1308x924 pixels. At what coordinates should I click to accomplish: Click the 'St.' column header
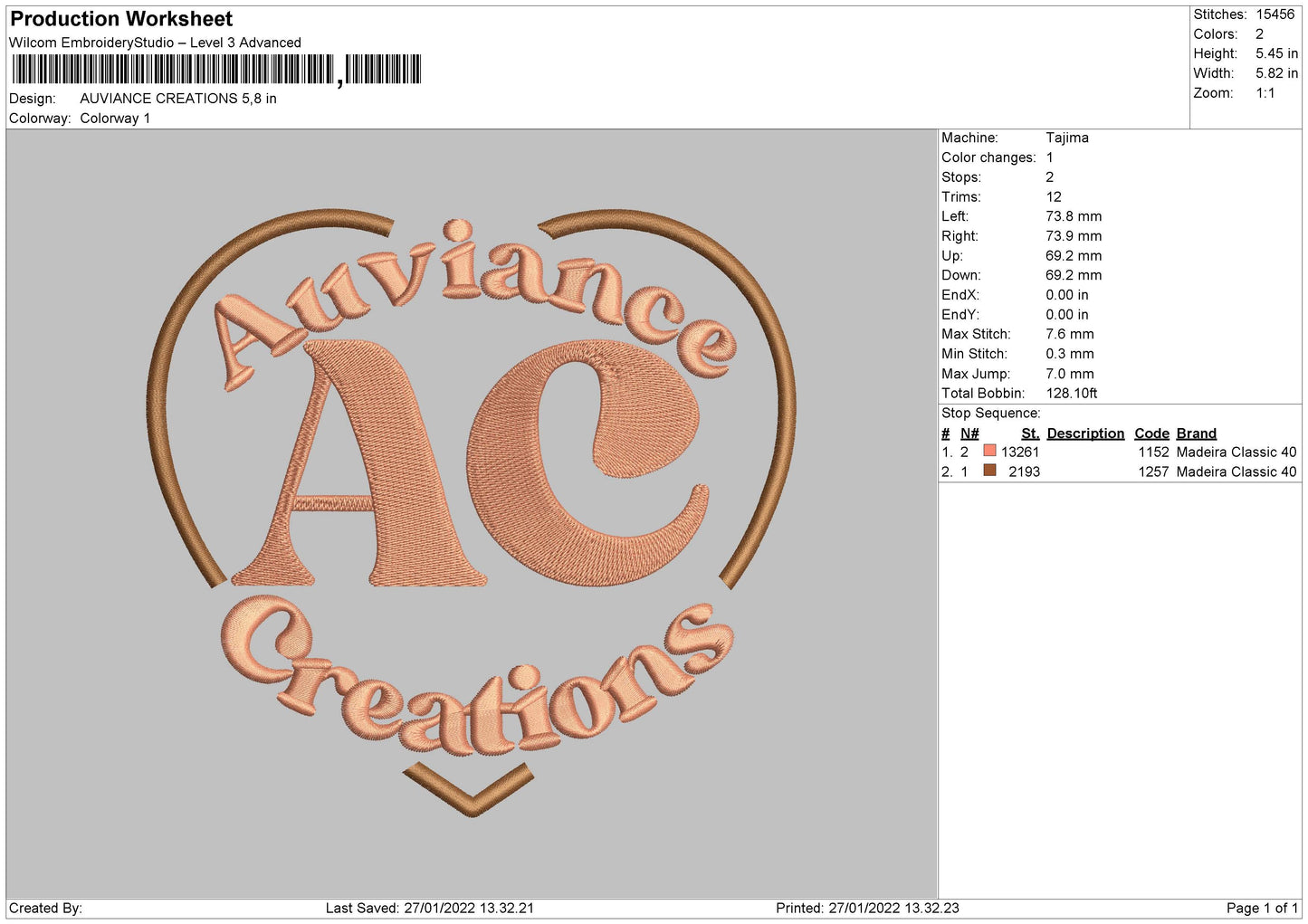[1030, 433]
